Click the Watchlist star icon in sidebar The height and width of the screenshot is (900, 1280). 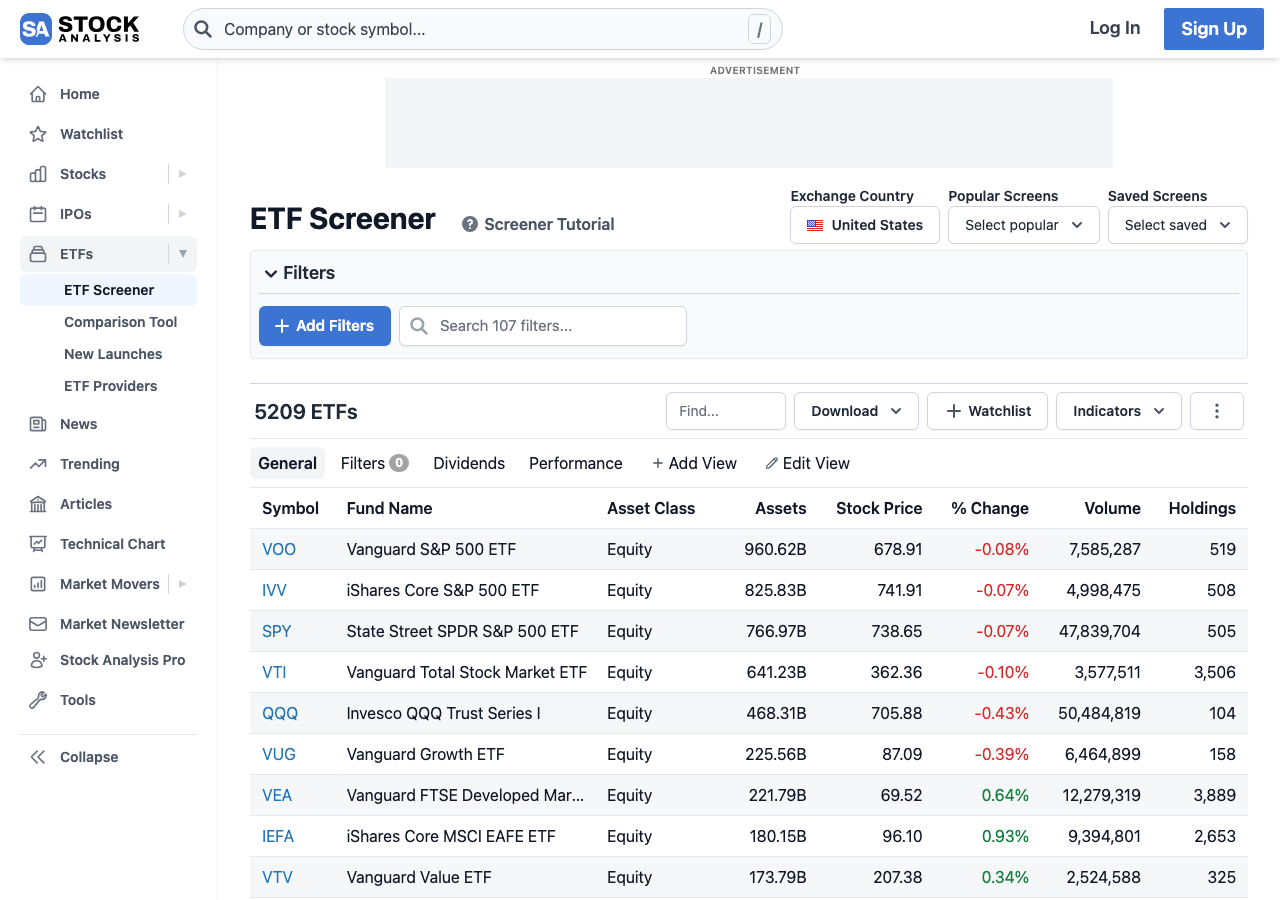coord(38,134)
